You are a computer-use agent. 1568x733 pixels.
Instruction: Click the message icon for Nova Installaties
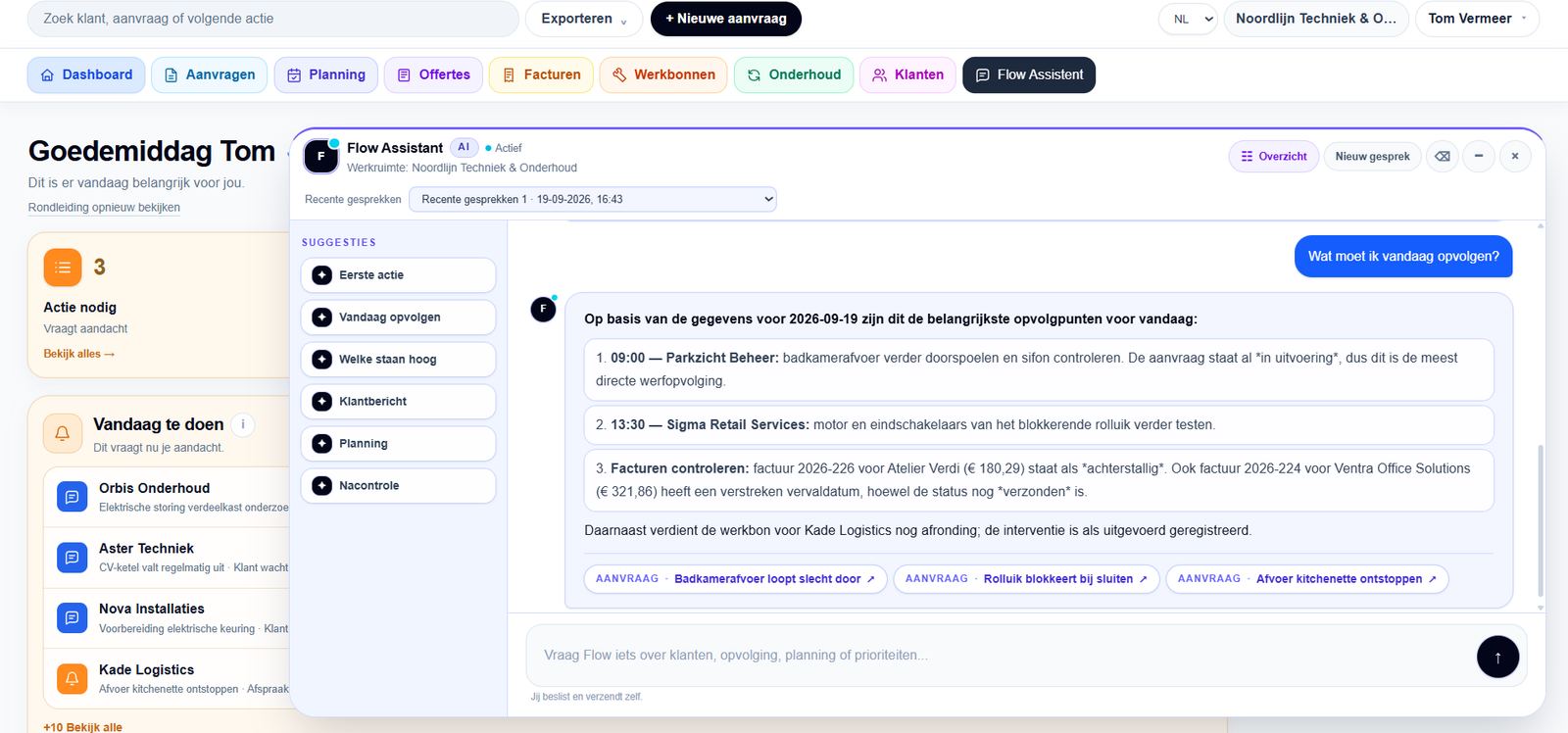pyautogui.click(x=72, y=618)
